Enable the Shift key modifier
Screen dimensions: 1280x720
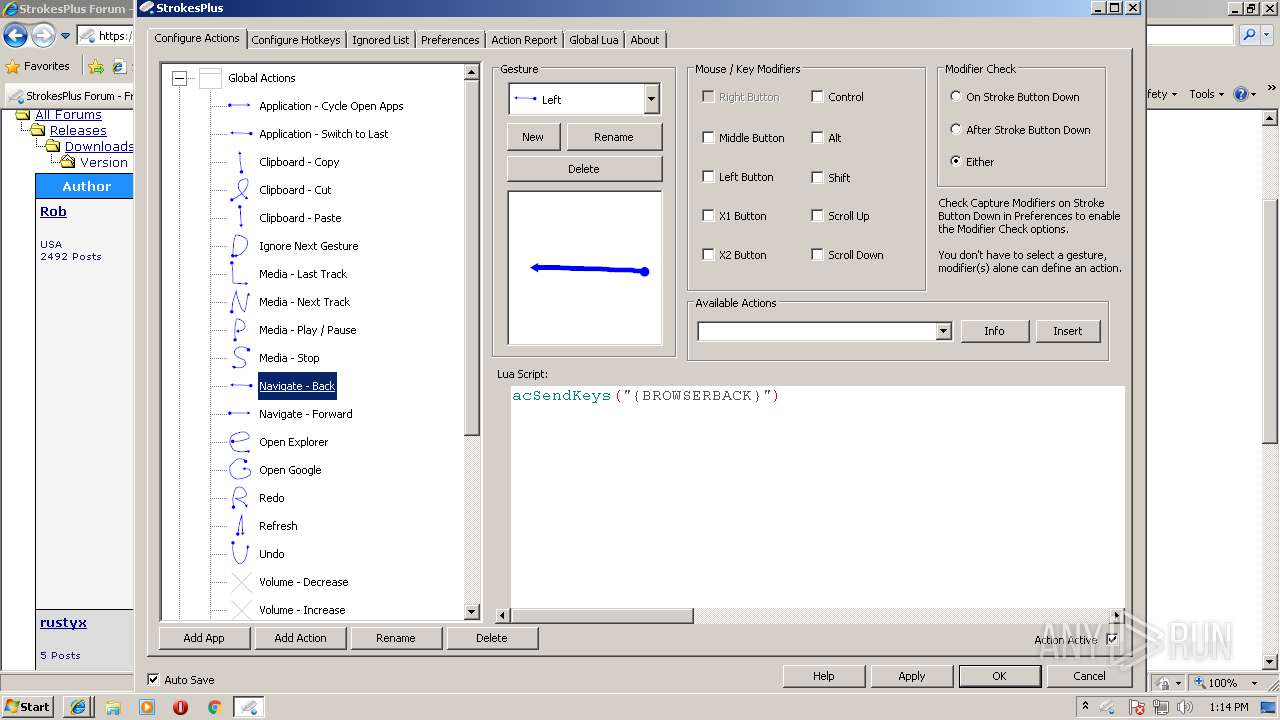pyautogui.click(x=817, y=177)
